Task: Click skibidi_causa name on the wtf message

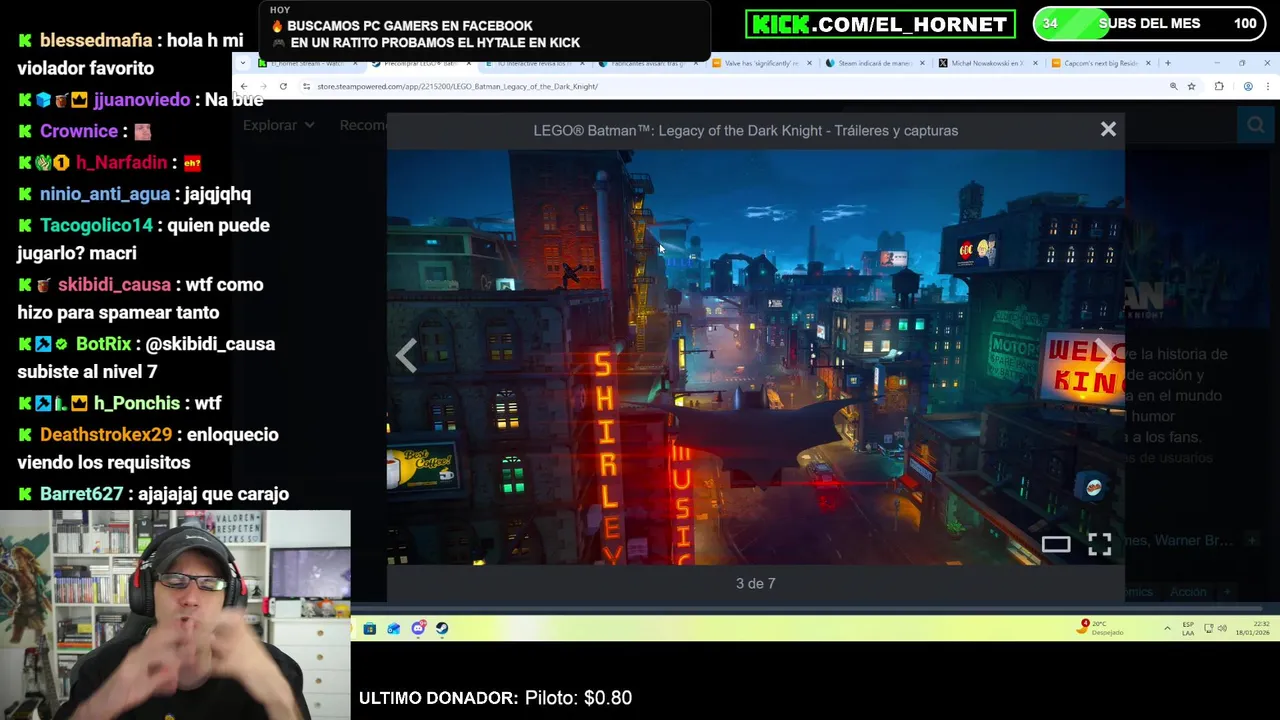Action: click(x=114, y=284)
